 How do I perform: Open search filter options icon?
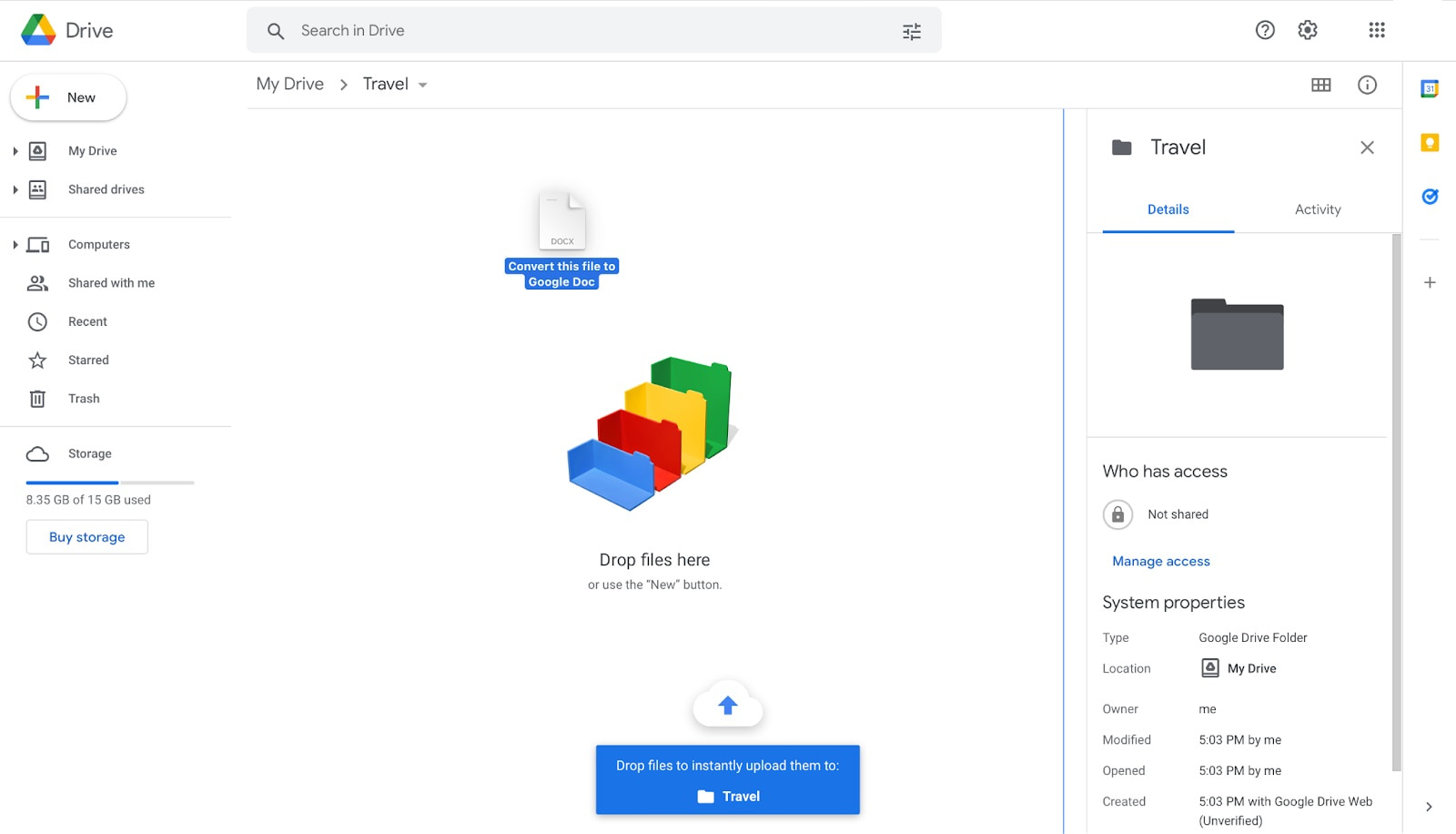(x=912, y=31)
